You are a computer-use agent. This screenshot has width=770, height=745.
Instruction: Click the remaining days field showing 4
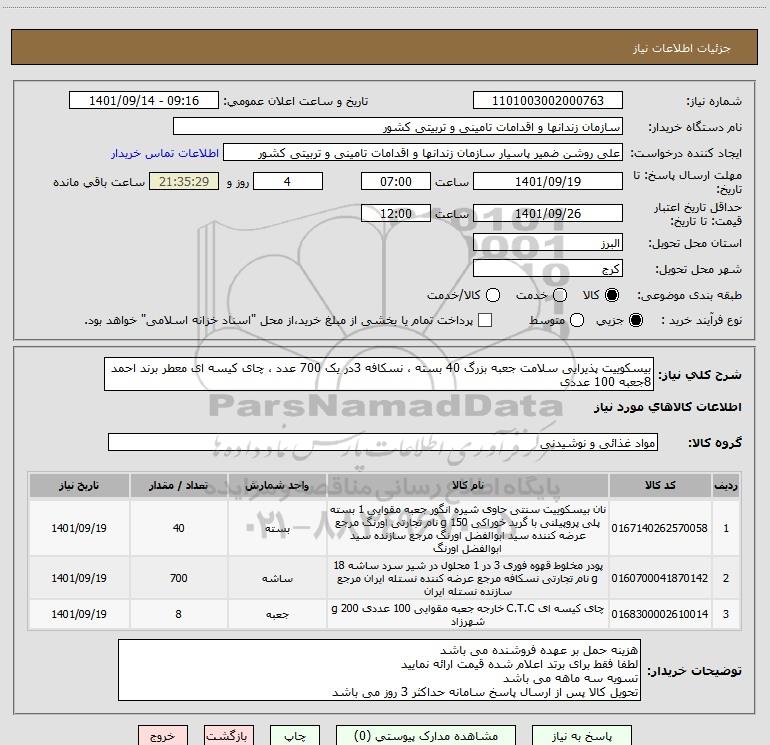click(x=288, y=181)
